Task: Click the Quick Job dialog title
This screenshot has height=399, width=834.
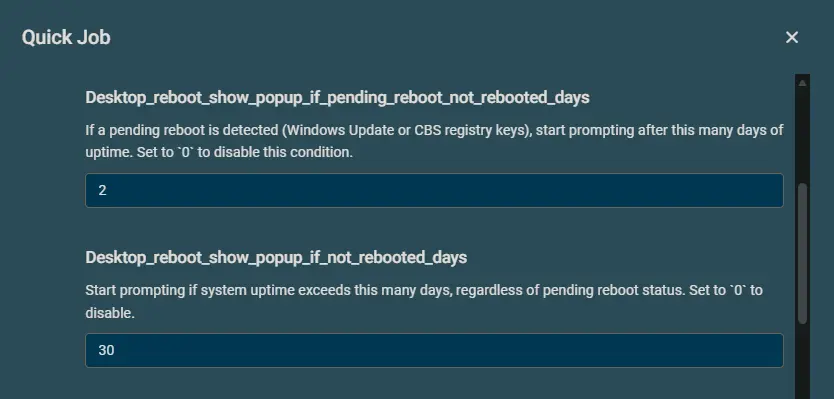Action: [66, 37]
